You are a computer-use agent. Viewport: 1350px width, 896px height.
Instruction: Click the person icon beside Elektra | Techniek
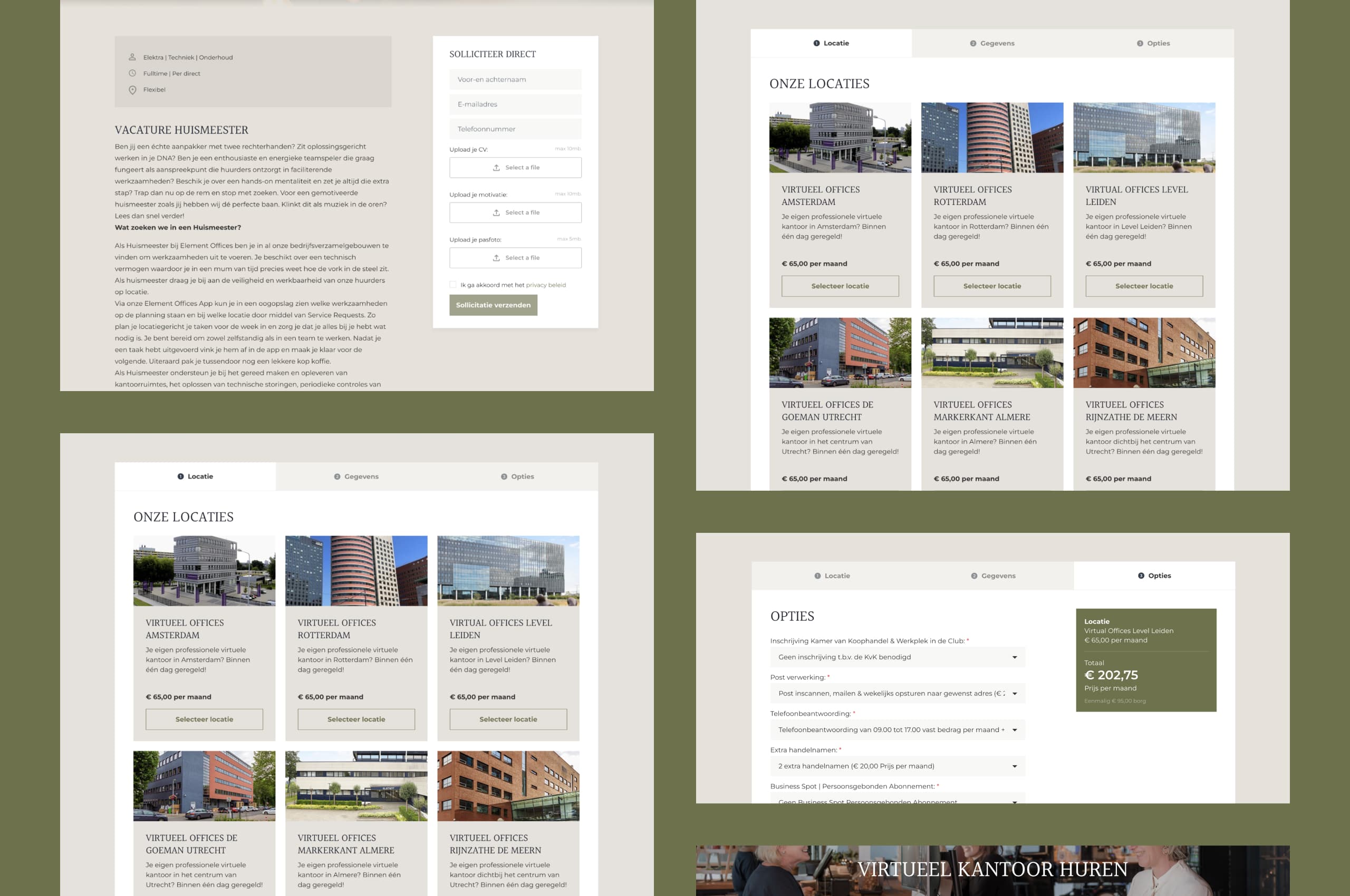[132, 57]
